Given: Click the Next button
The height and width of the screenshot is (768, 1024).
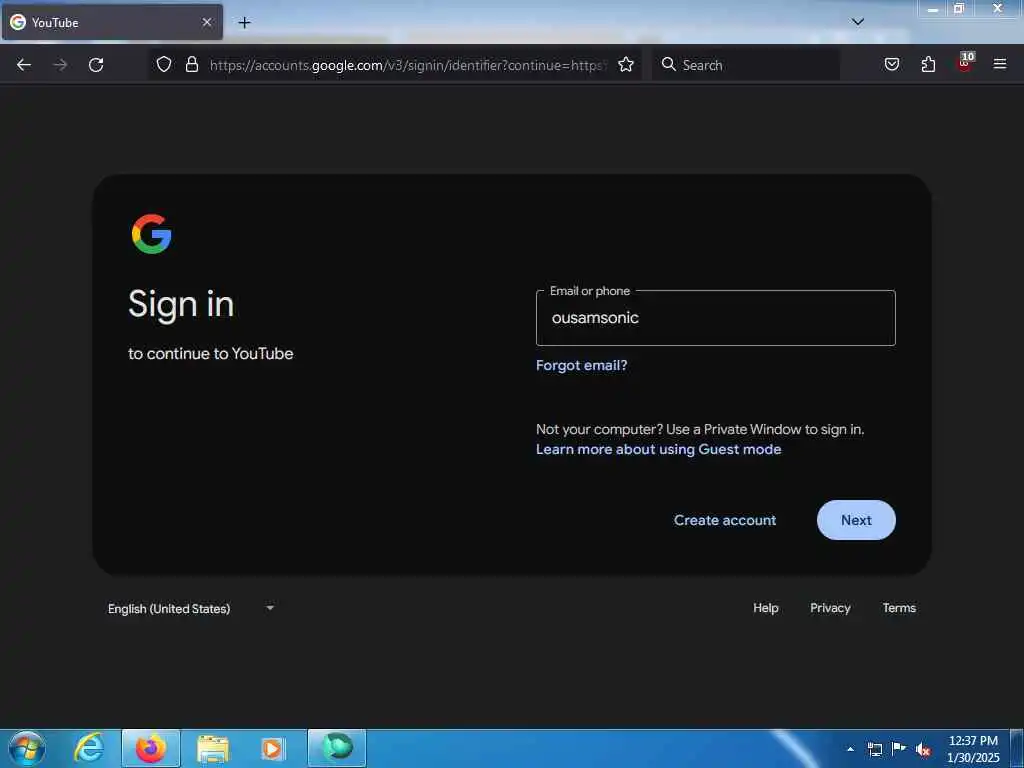Looking at the screenshot, I should [856, 520].
